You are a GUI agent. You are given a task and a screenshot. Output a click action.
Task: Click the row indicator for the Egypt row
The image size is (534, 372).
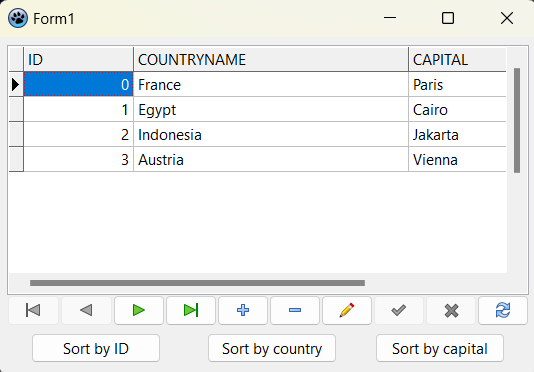pos(16,109)
